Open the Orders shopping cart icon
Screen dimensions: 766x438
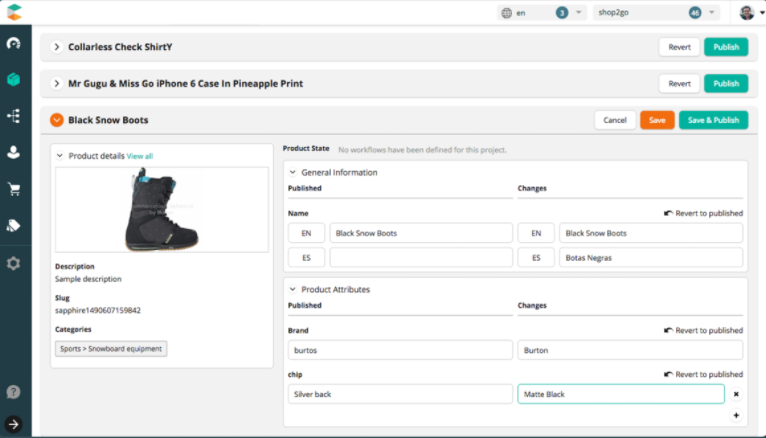coord(14,188)
